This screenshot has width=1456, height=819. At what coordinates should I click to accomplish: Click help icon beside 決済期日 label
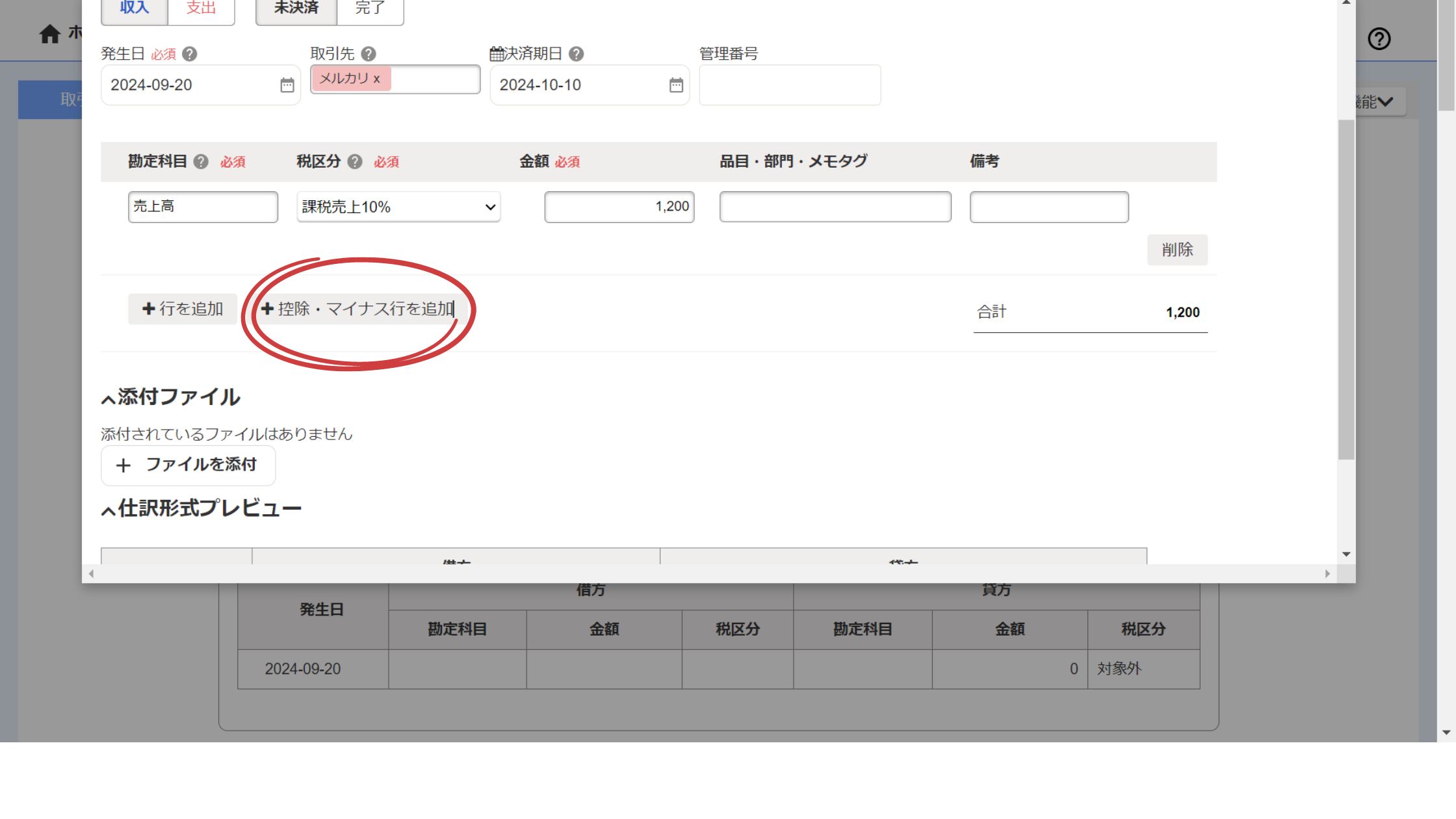pos(576,54)
